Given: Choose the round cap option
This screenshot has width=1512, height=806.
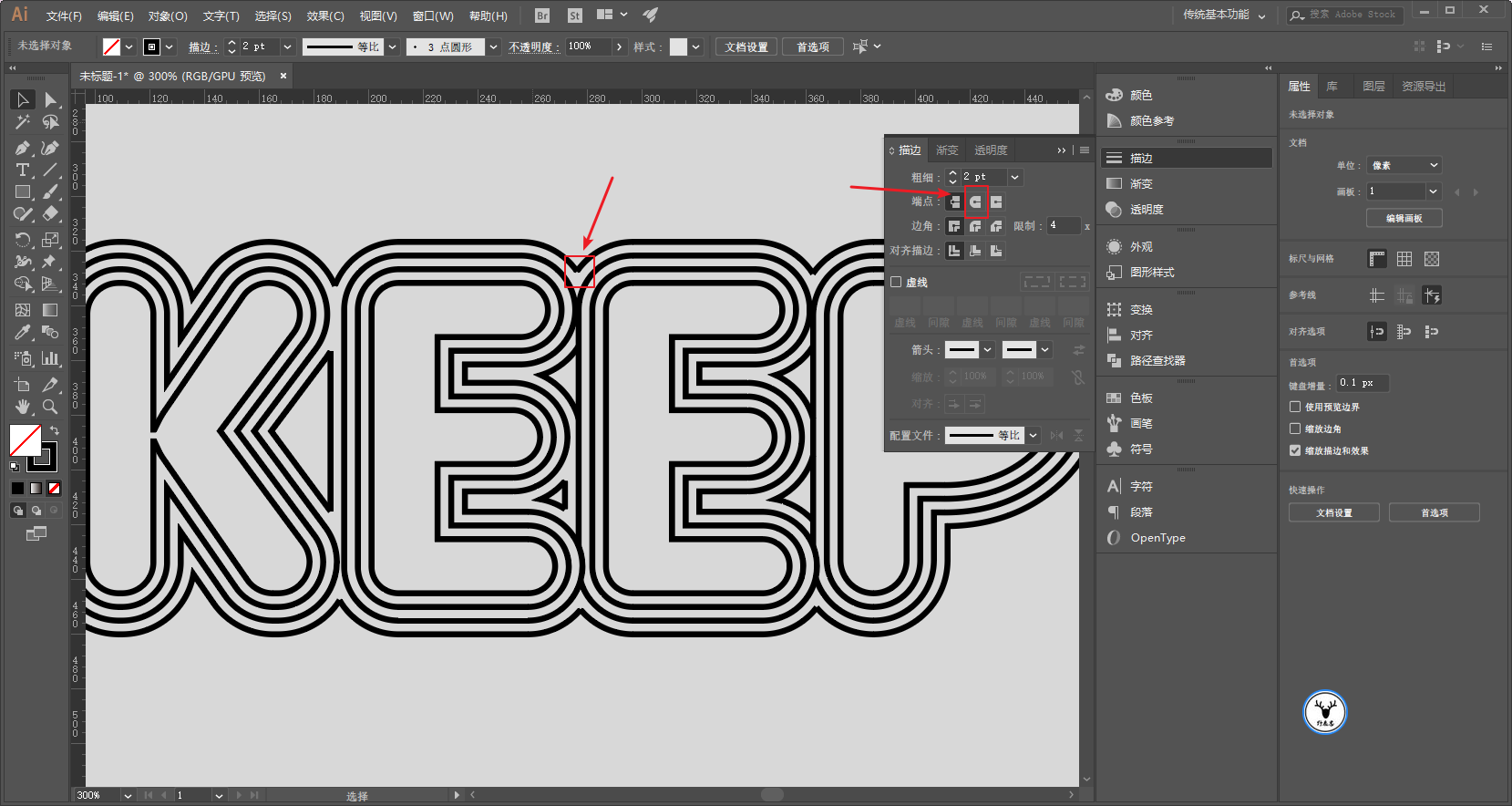Looking at the screenshot, I should coord(975,201).
